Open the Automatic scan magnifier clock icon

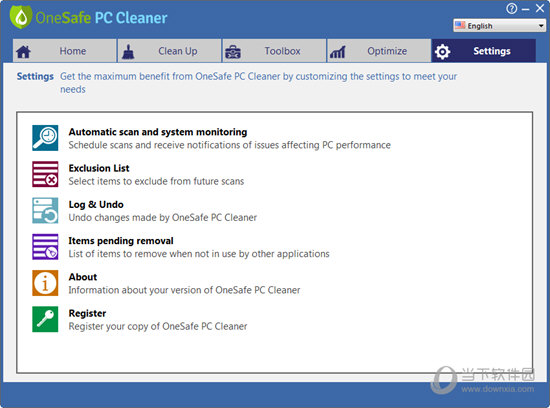(45, 138)
